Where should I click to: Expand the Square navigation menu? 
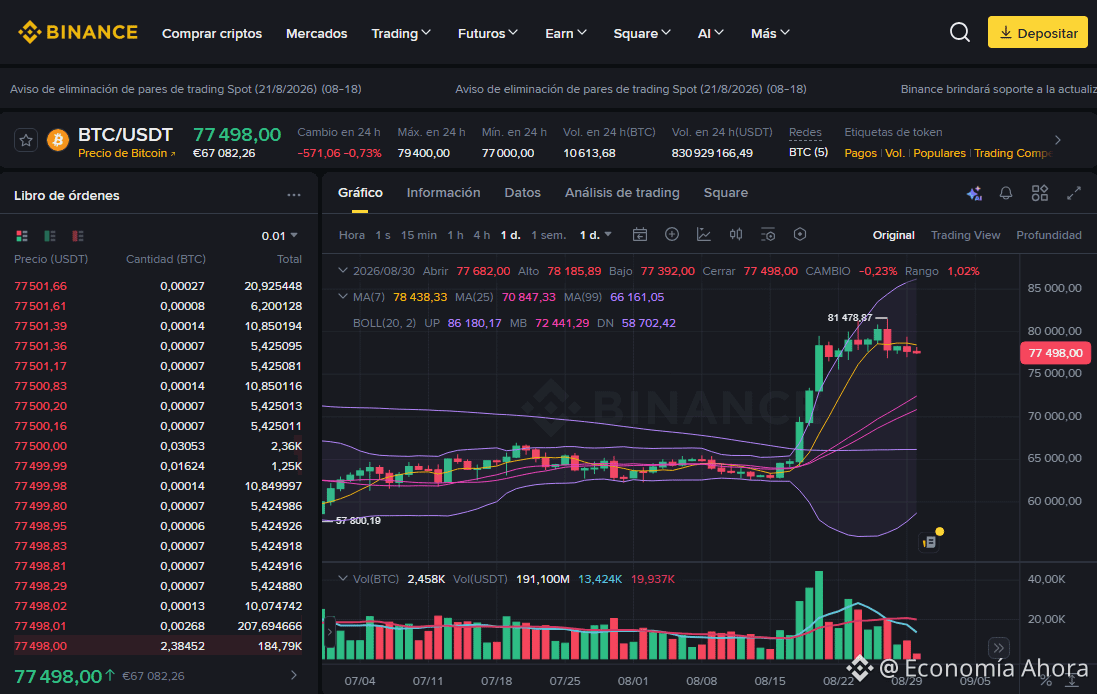point(642,33)
